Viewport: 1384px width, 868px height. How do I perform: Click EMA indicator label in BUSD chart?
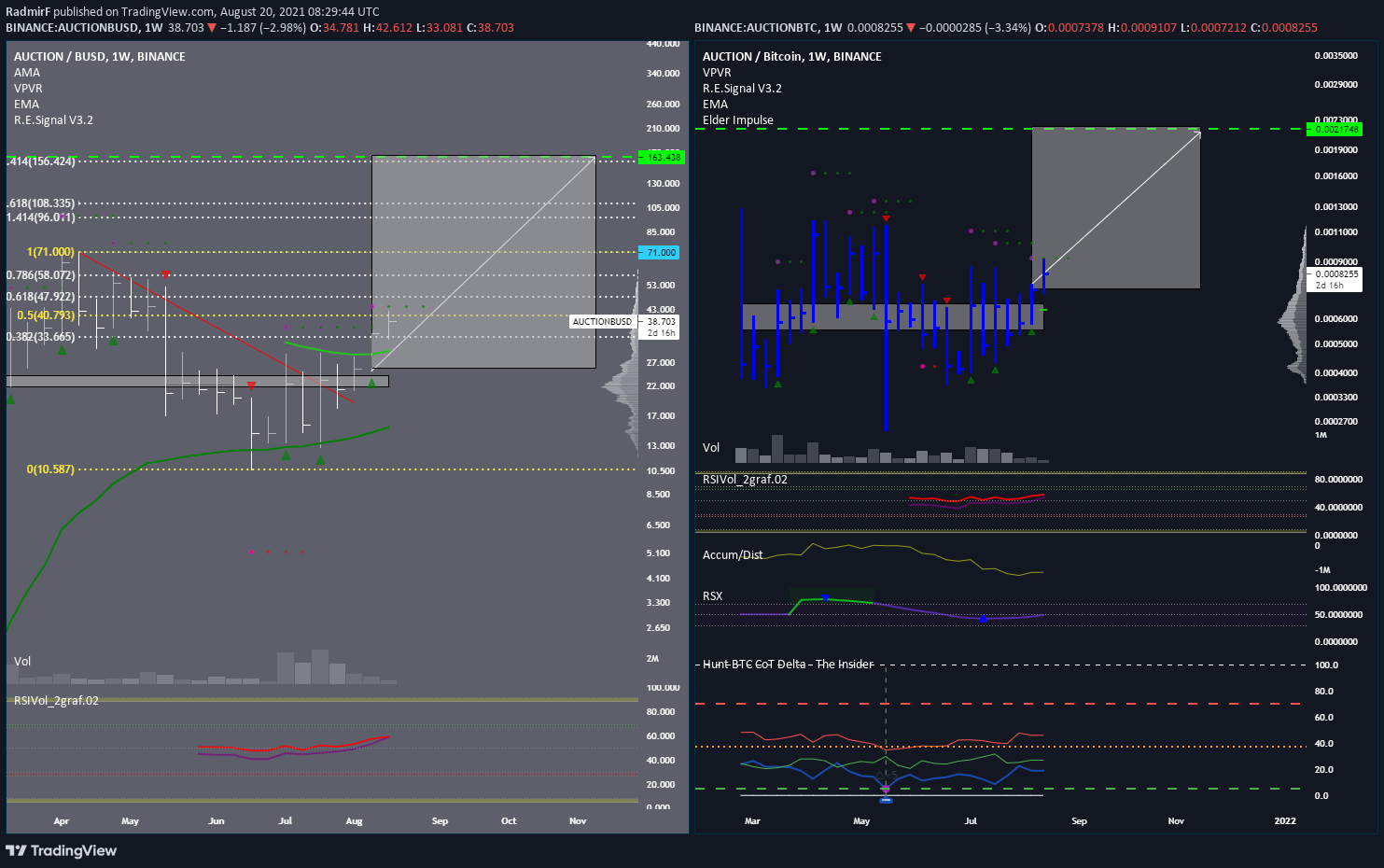pos(26,105)
